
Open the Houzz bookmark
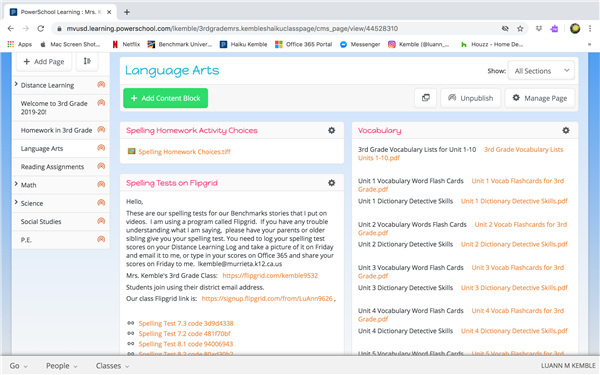[492, 44]
